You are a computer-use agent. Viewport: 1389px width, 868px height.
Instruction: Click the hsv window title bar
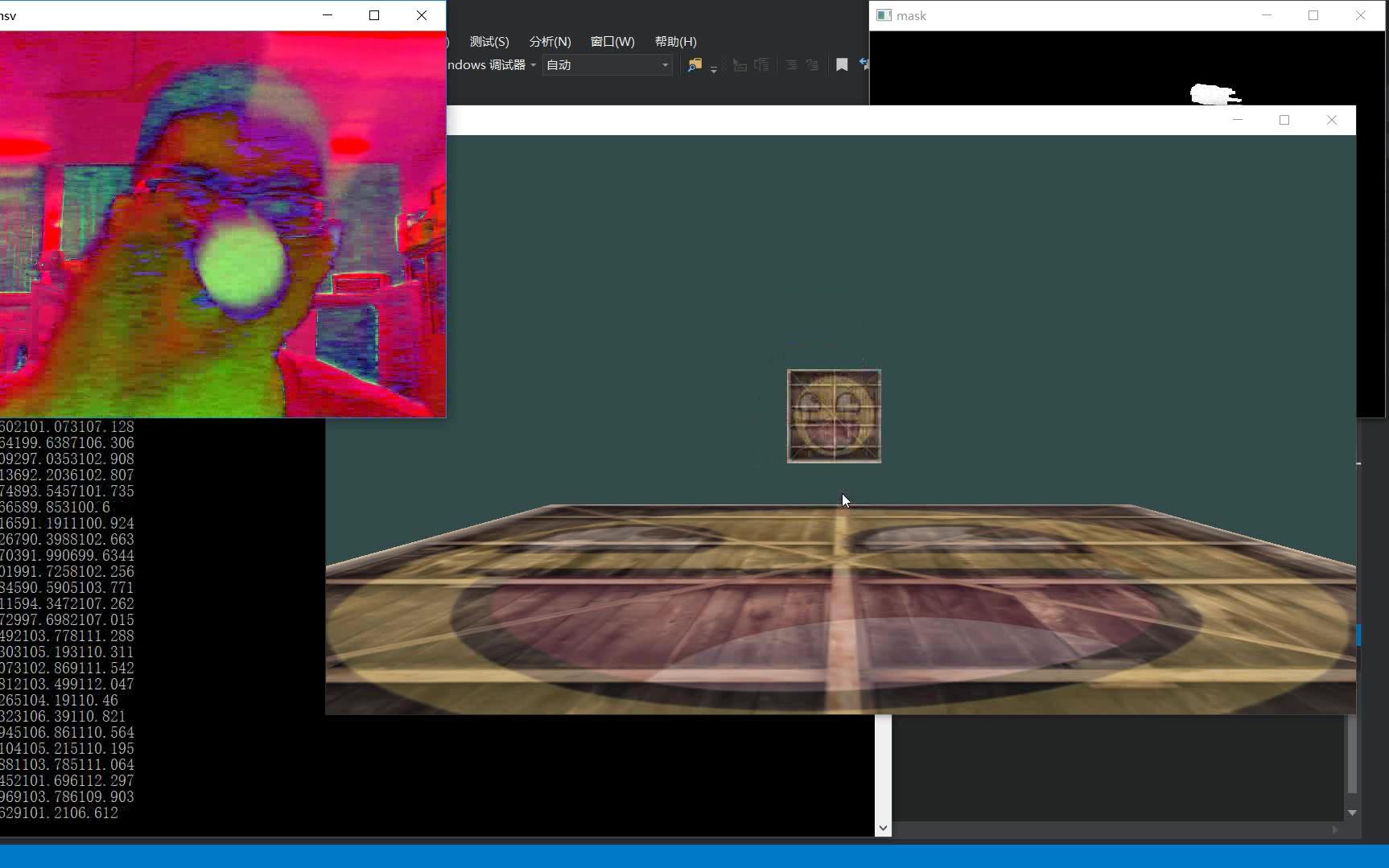click(161, 14)
